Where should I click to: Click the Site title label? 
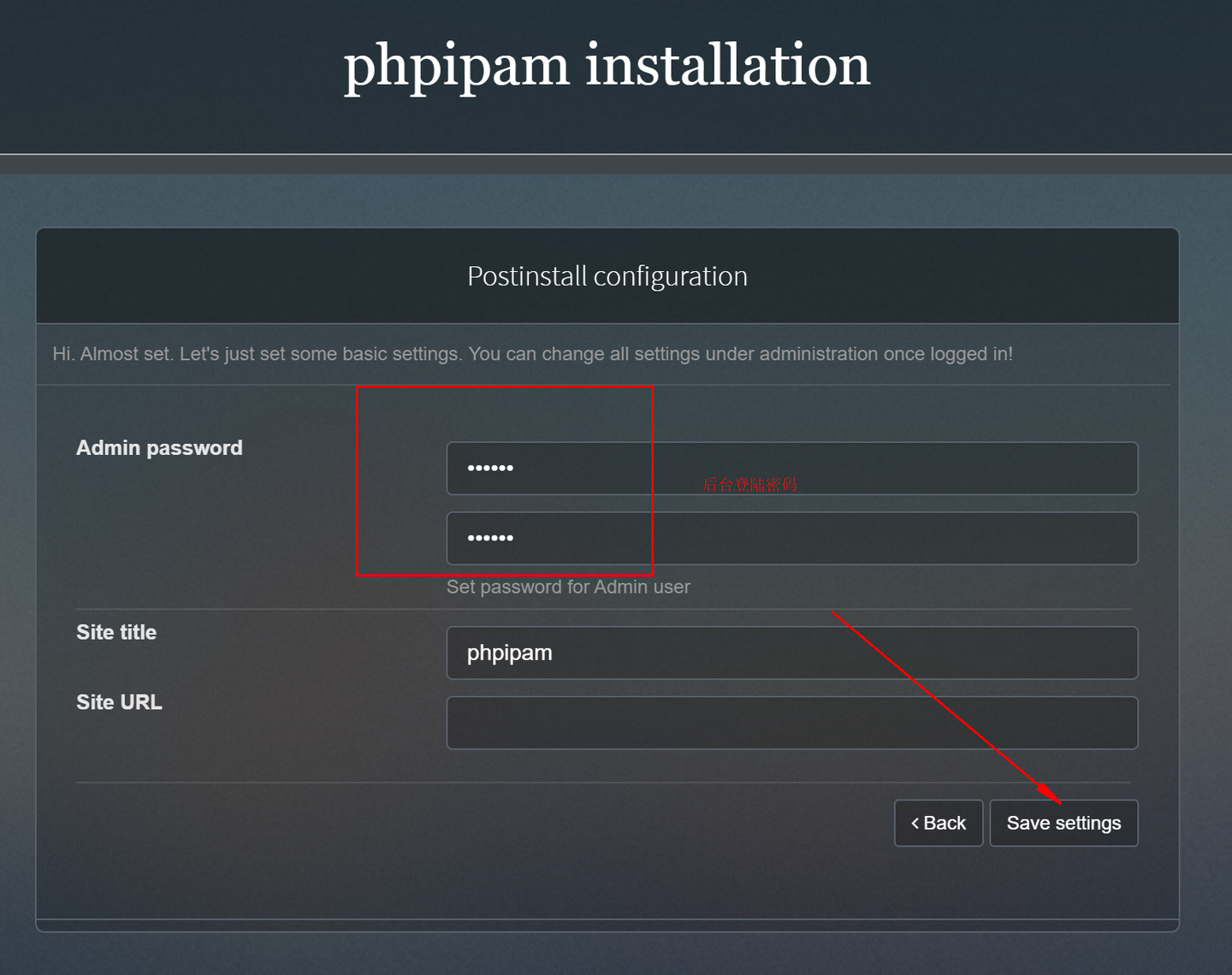pyautogui.click(x=116, y=632)
